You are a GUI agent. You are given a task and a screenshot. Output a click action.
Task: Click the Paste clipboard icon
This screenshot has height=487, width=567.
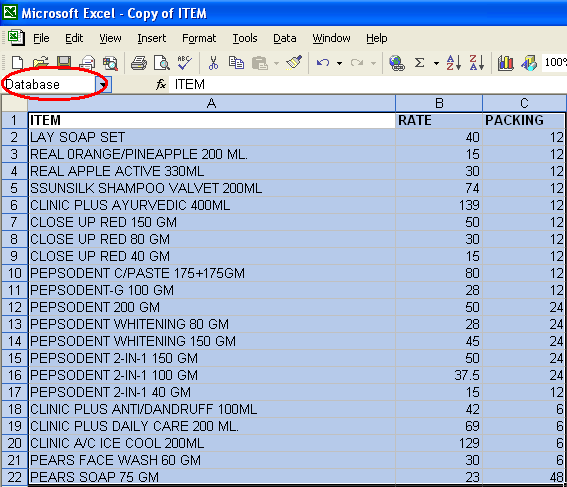(260, 63)
